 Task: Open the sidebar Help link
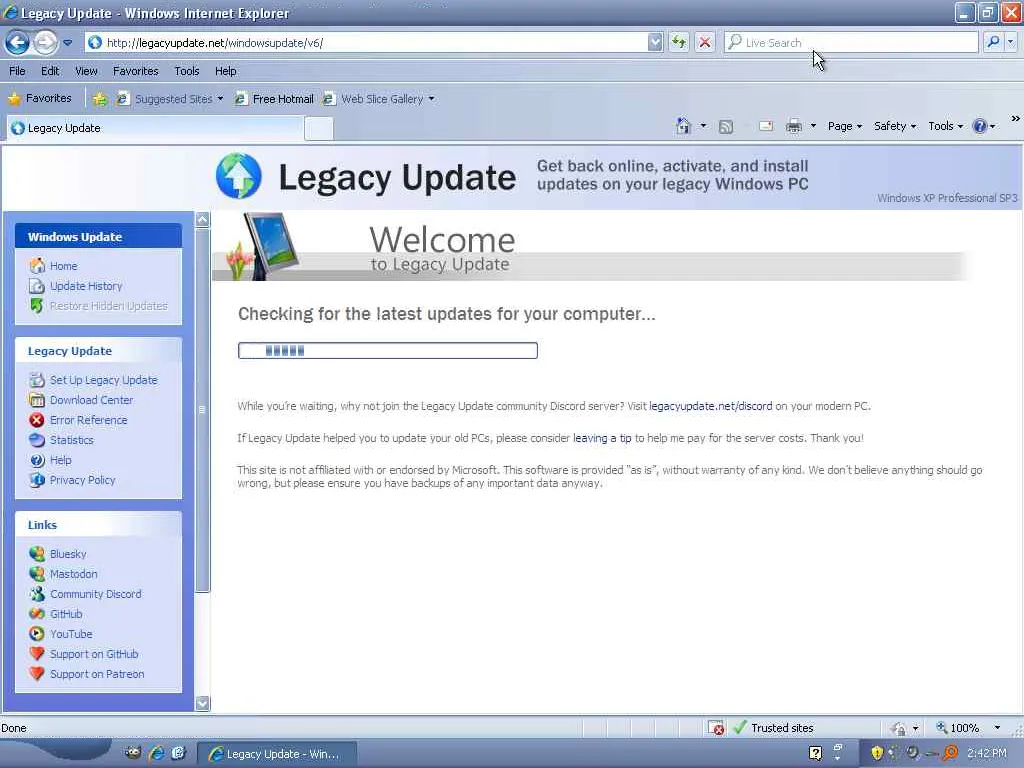[60, 460]
